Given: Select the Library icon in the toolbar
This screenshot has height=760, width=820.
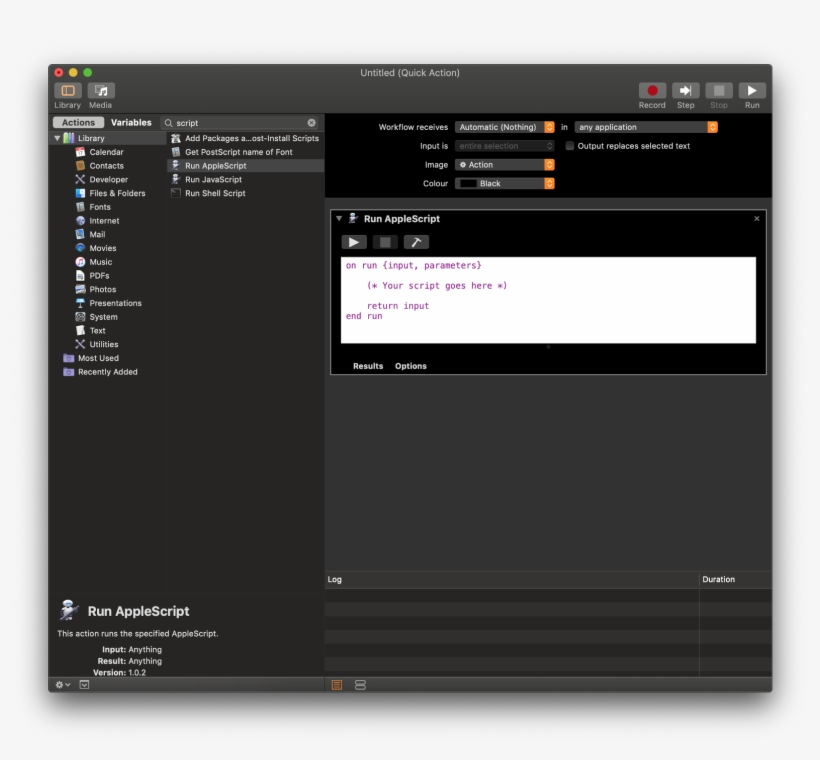Looking at the screenshot, I should coord(68,90).
